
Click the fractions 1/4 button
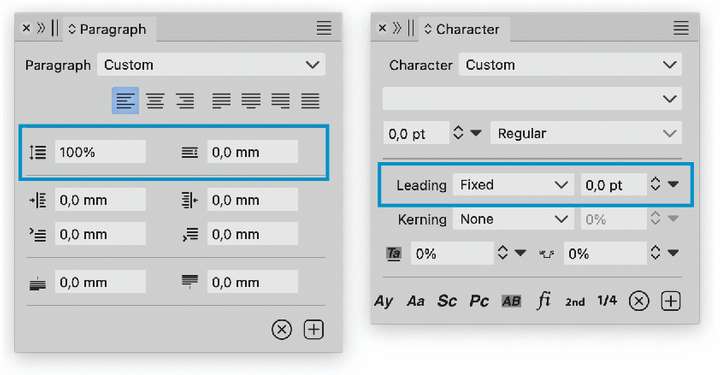coord(607,301)
